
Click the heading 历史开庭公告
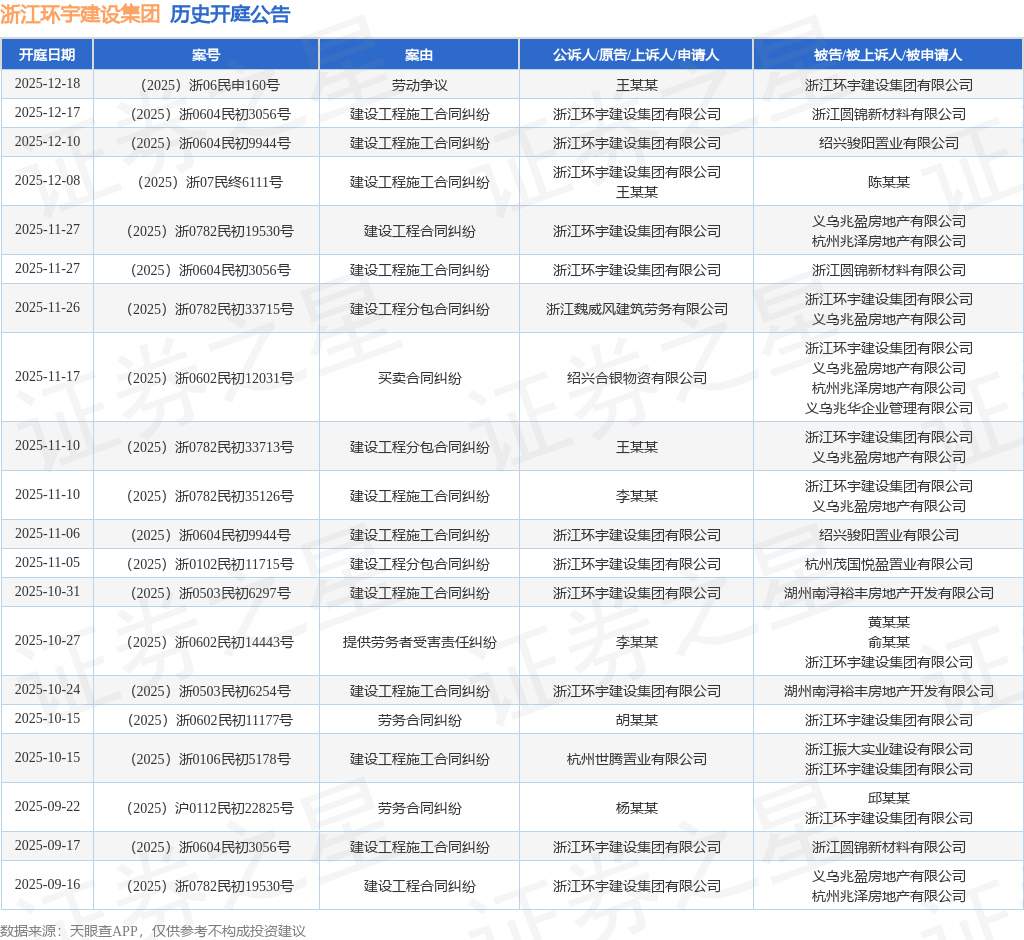click(x=230, y=14)
